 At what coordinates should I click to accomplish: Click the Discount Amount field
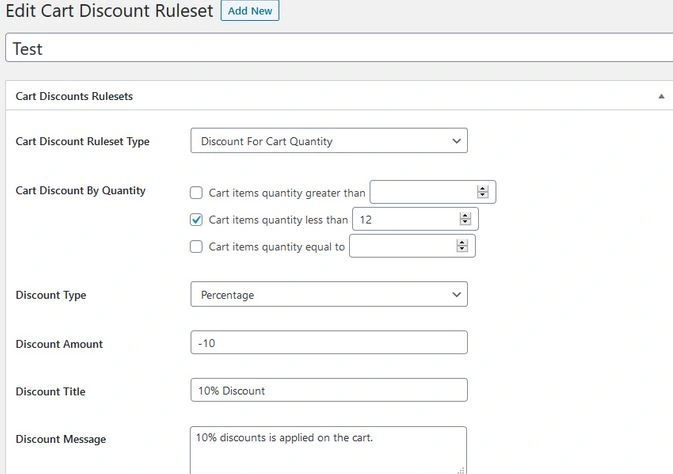pos(328,343)
